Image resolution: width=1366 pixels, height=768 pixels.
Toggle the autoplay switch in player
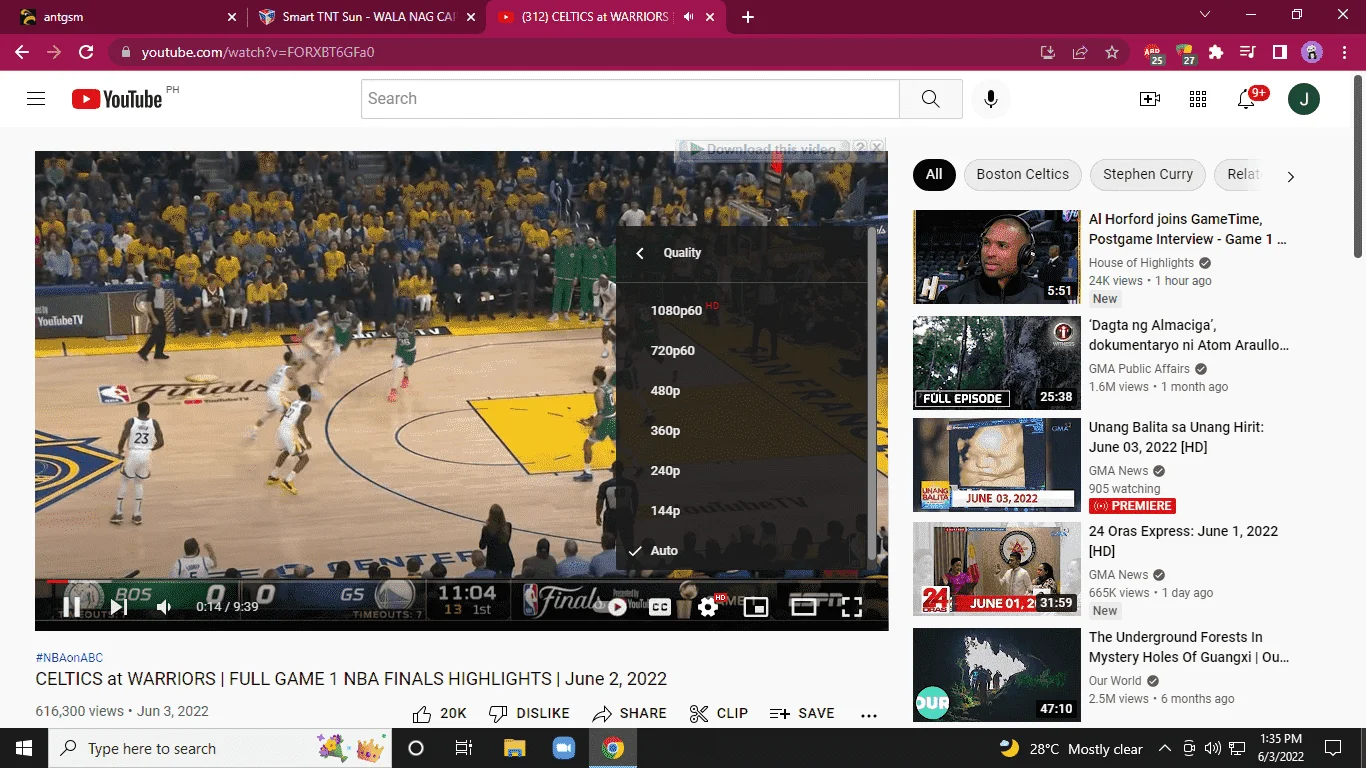617,606
